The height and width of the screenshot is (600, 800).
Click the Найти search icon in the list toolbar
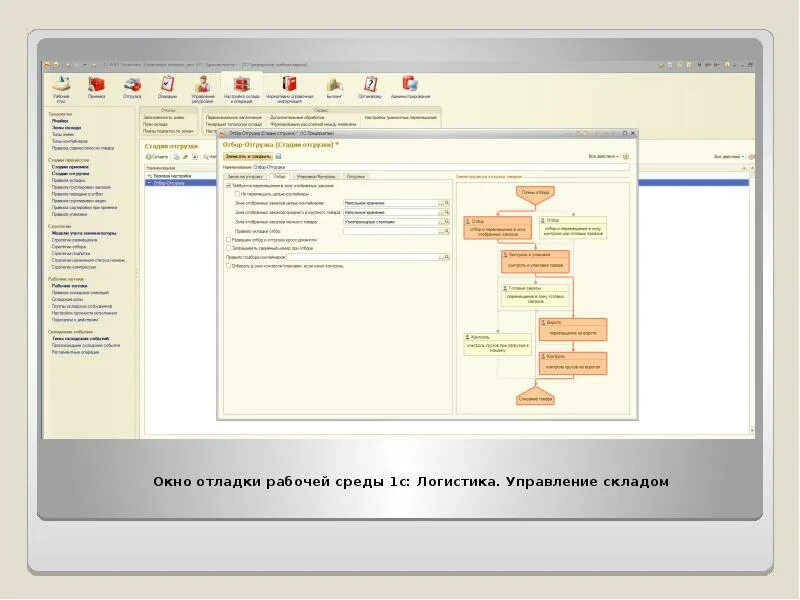[x=206, y=157]
